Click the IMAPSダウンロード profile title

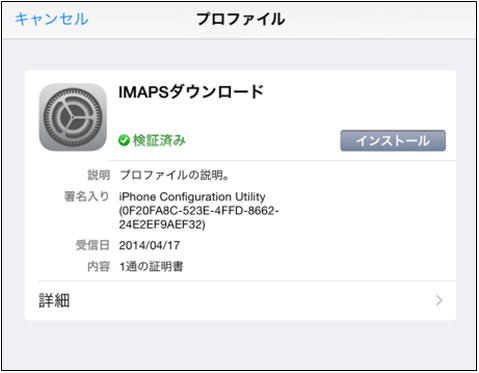click(191, 92)
